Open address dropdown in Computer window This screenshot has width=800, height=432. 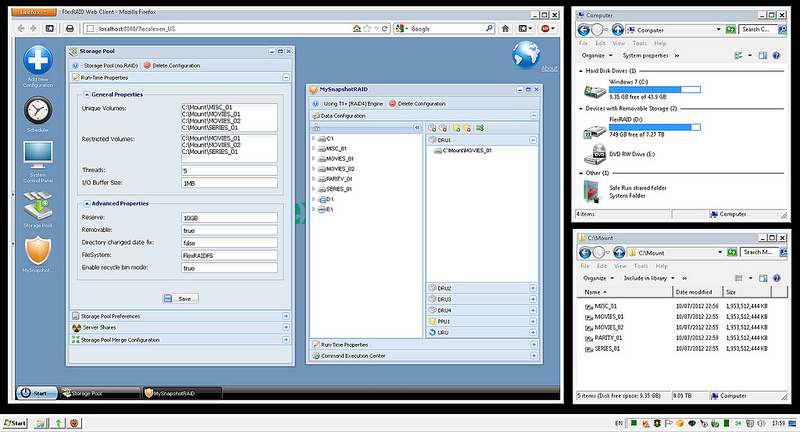(x=718, y=30)
